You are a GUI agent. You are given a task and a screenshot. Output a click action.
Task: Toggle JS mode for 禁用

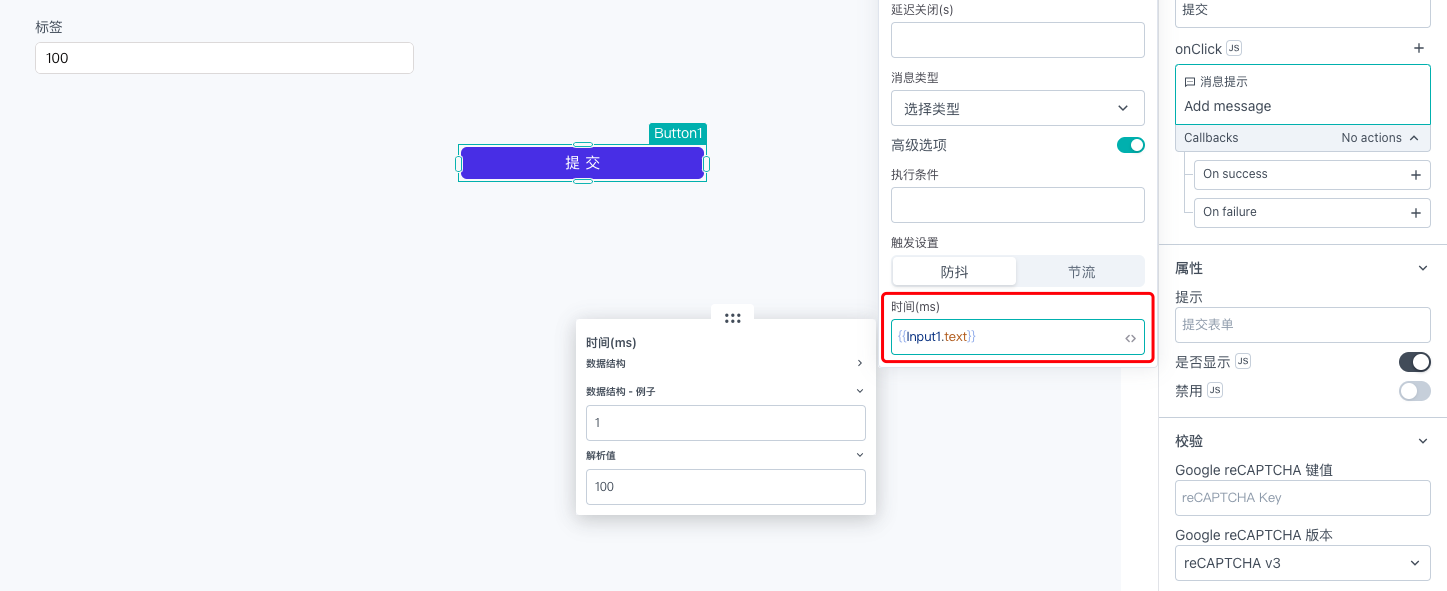tap(1215, 390)
